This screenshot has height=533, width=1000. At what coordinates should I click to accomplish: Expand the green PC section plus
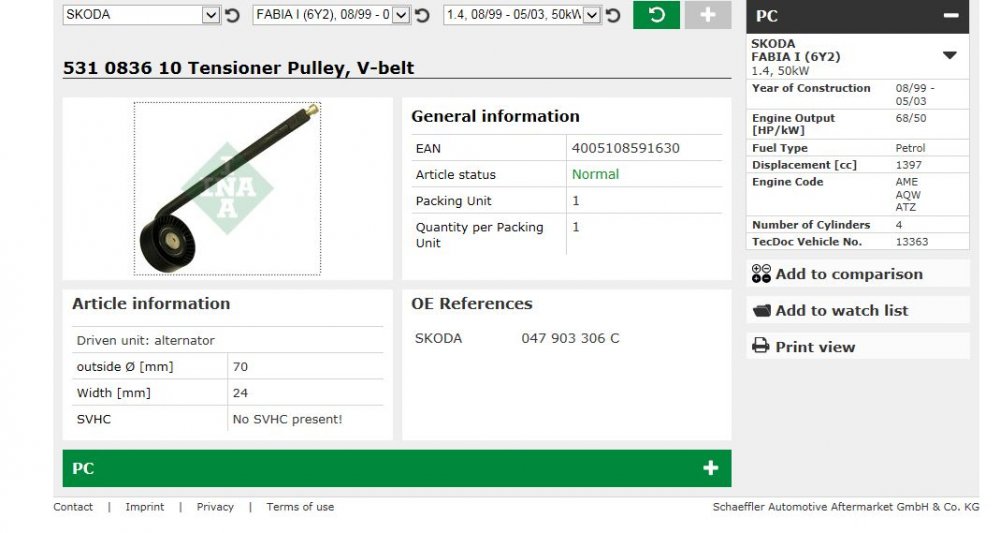[710, 468]
